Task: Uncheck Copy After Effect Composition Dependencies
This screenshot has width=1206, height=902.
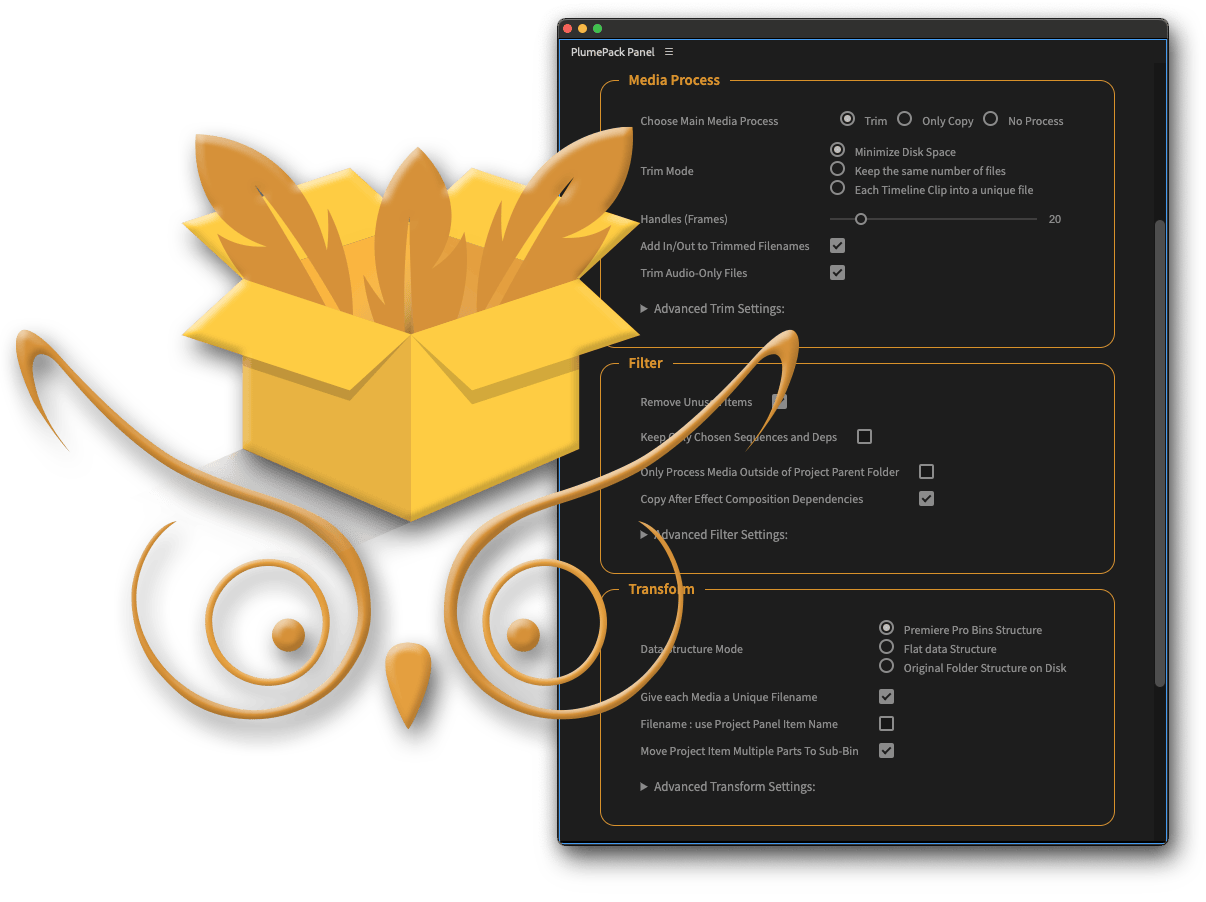Action: click(926, 499)
